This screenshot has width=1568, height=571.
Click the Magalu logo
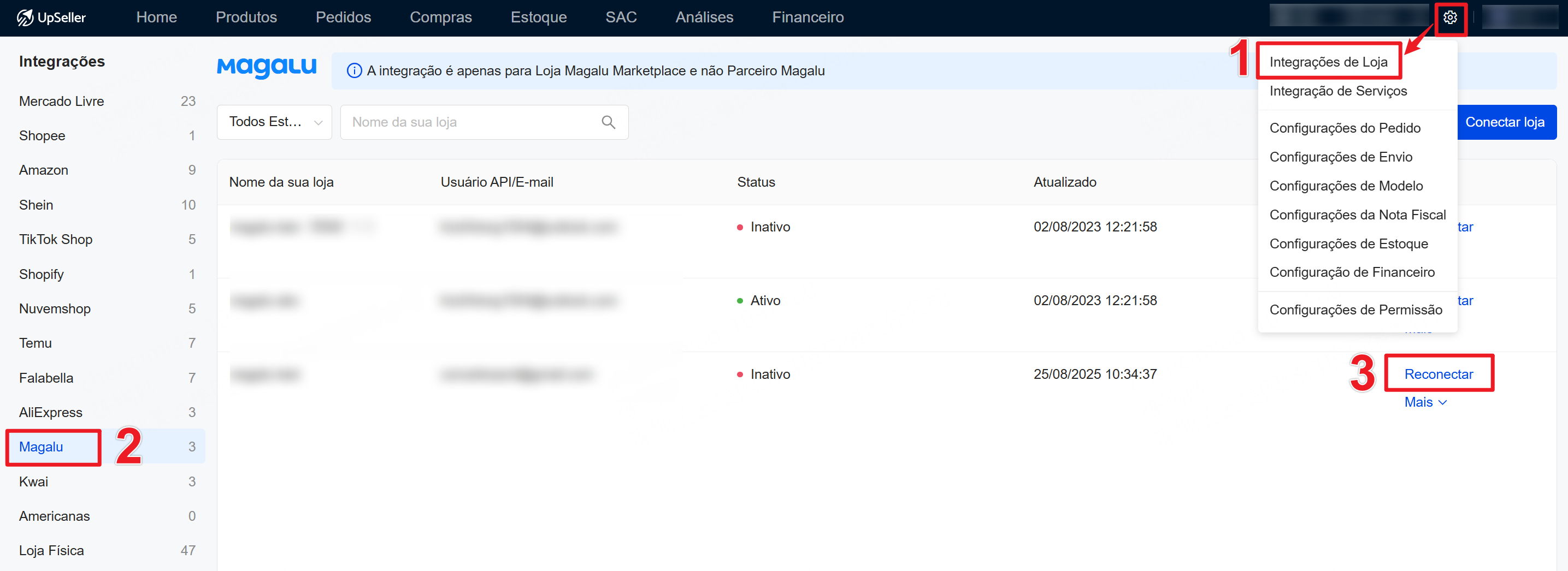point(267,67)
